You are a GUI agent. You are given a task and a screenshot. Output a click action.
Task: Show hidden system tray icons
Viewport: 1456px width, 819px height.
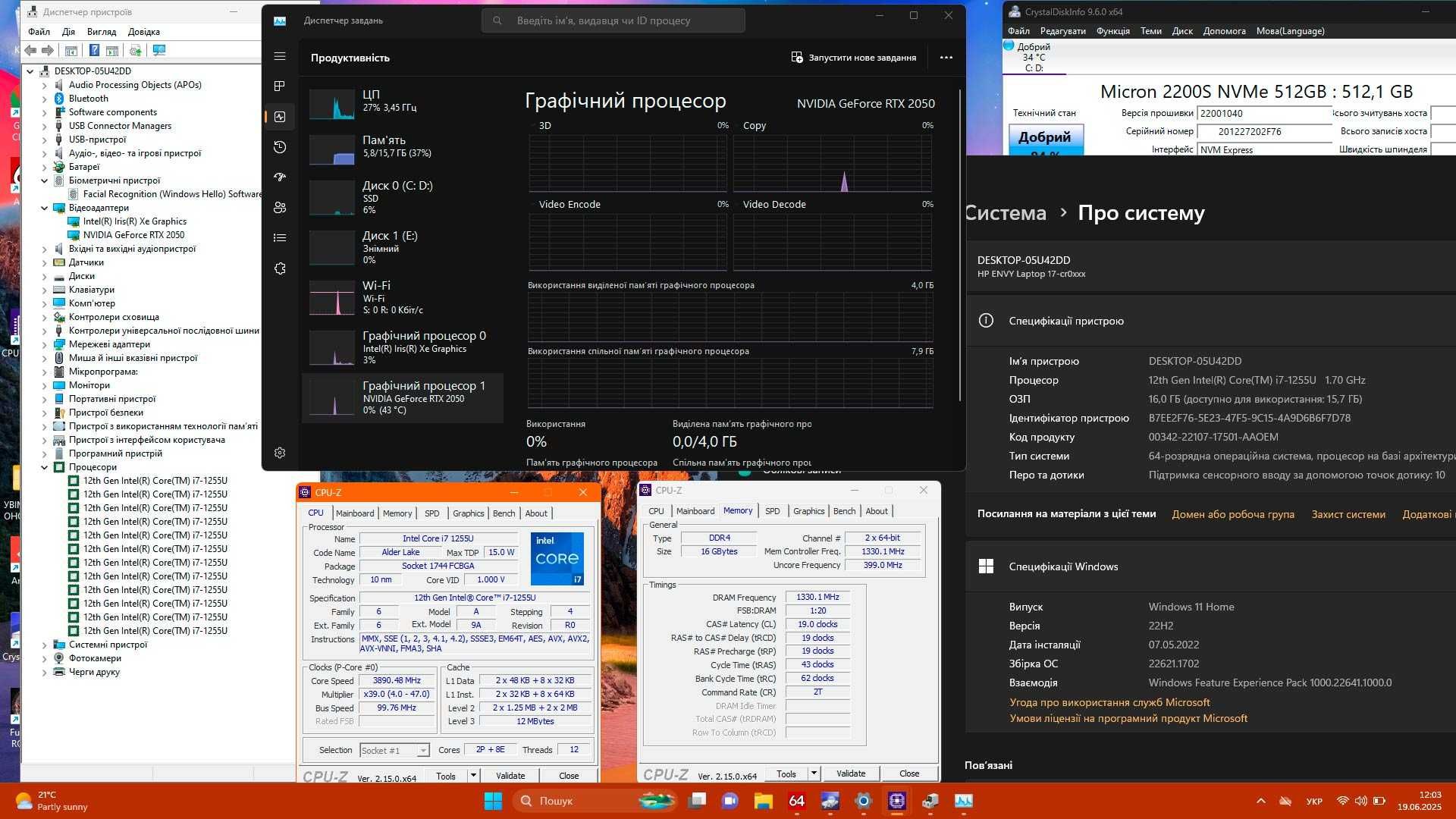(1260, 801)
